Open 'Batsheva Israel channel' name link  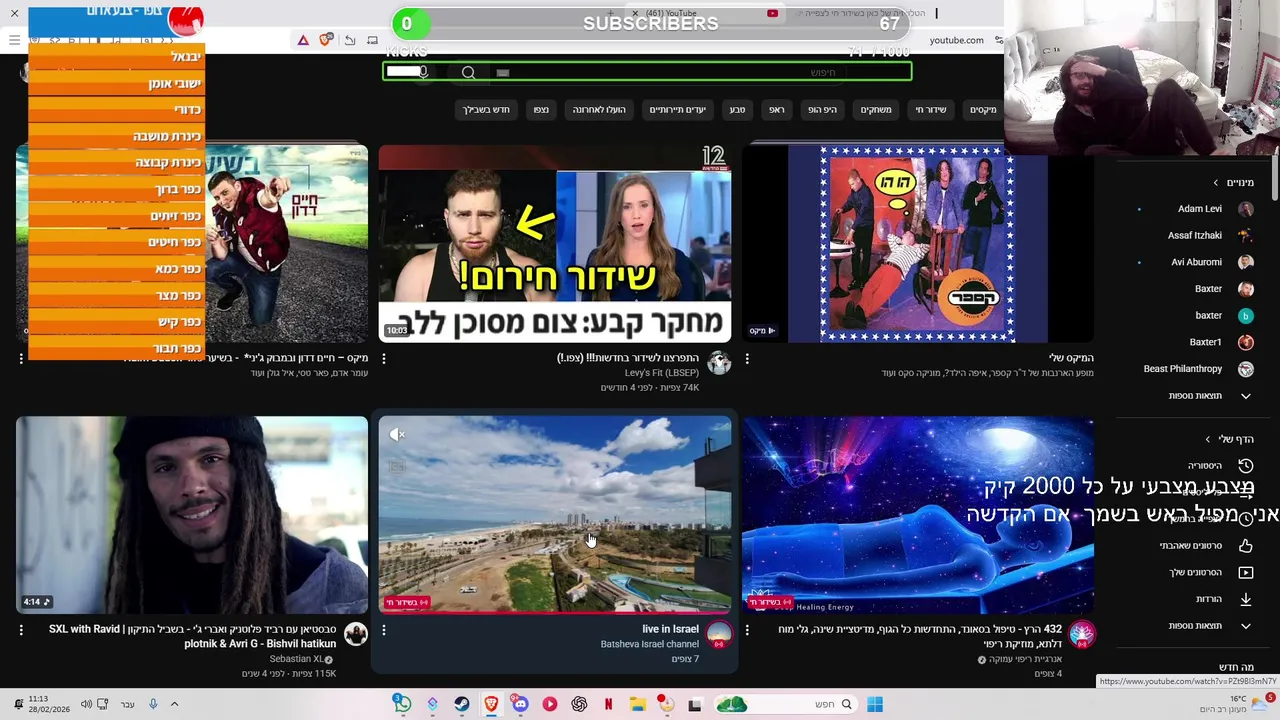point(649,644)
